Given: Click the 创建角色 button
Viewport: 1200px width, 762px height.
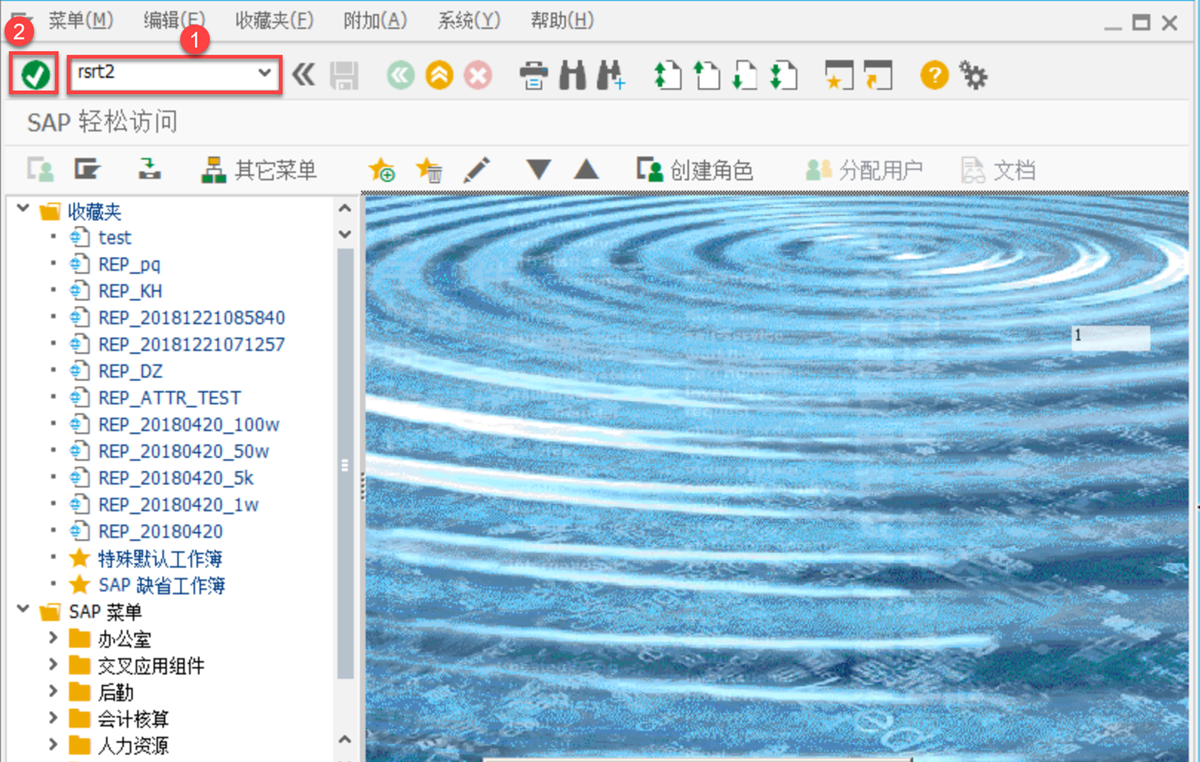Looking at the screenshot, I should pyautogui.click(x=694, y=171).
